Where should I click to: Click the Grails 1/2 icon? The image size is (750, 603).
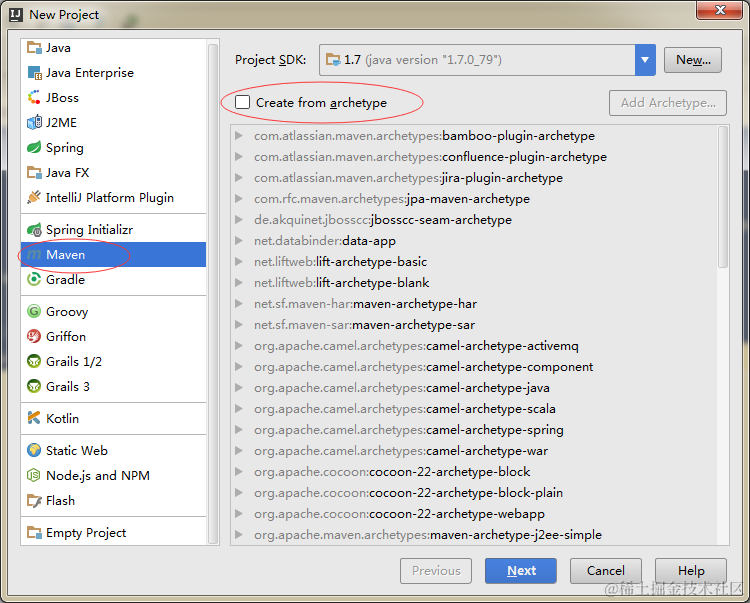pos(34,361)
